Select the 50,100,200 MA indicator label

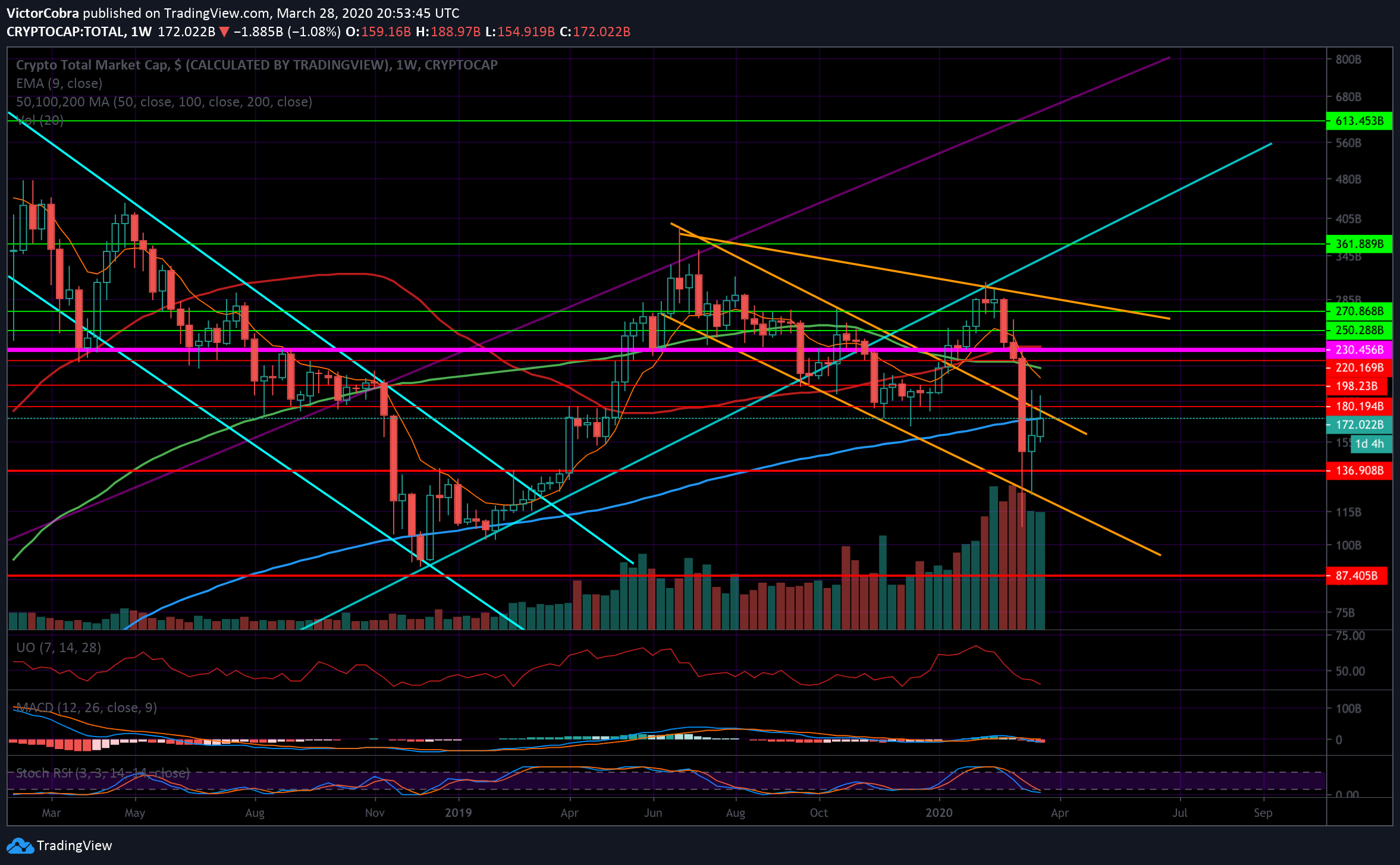click(x=164, y=102)
